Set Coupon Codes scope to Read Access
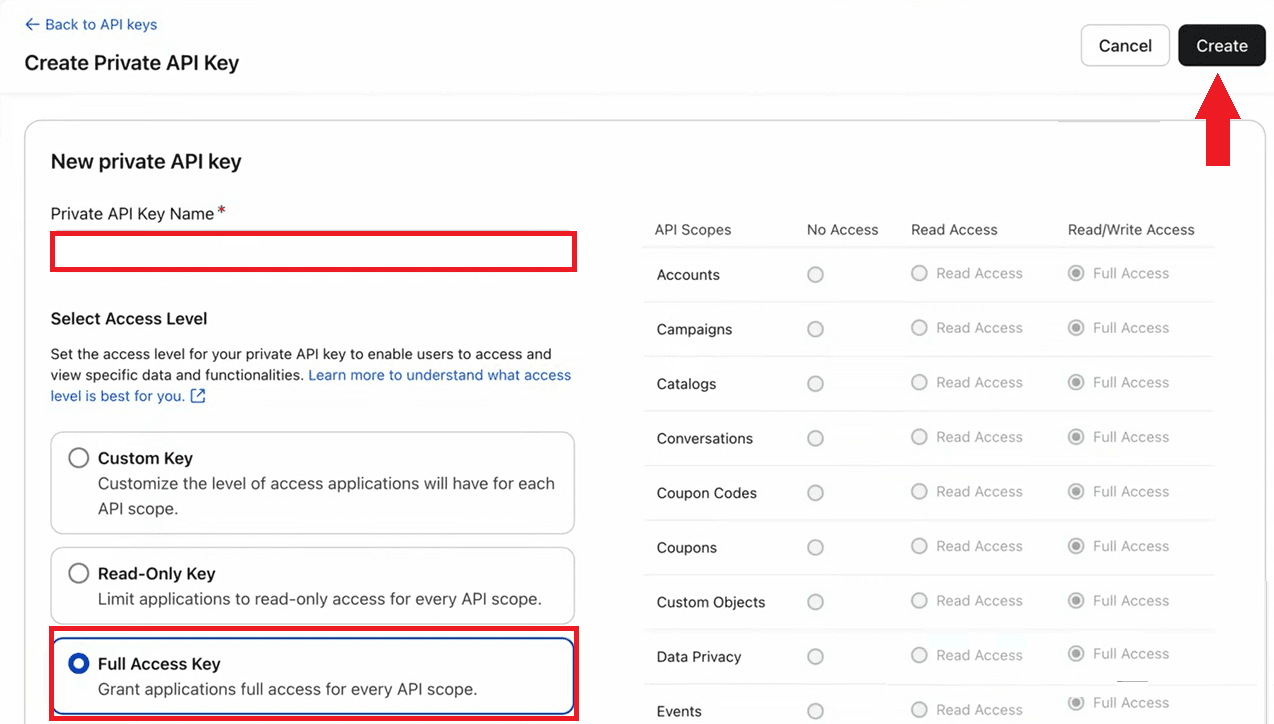This screenshot has width=1274, height=724. (x=919, y=492)
